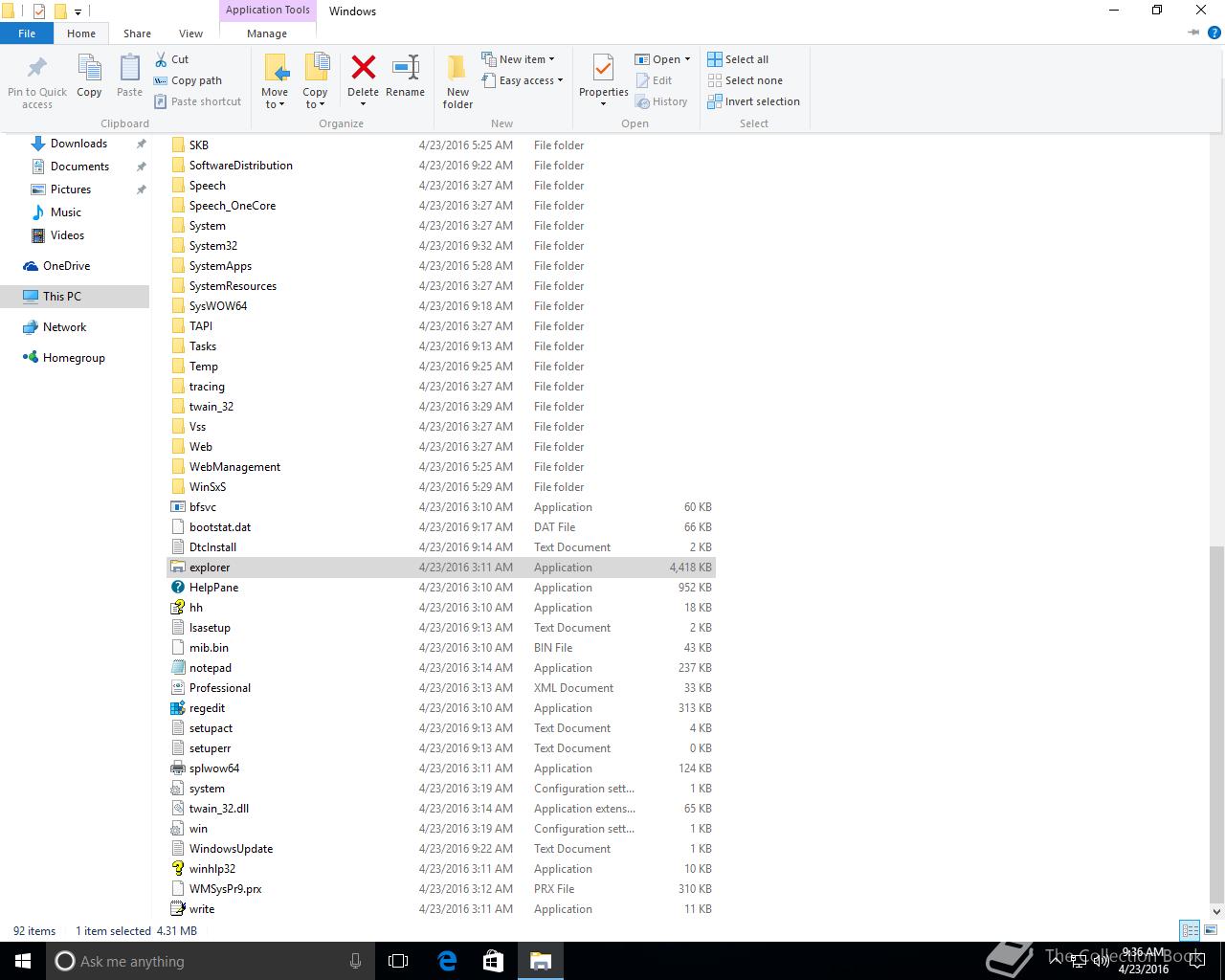Switch to large thumbnails view icon
This screenshot has width=1225, height=980.
pos(1210,930)
